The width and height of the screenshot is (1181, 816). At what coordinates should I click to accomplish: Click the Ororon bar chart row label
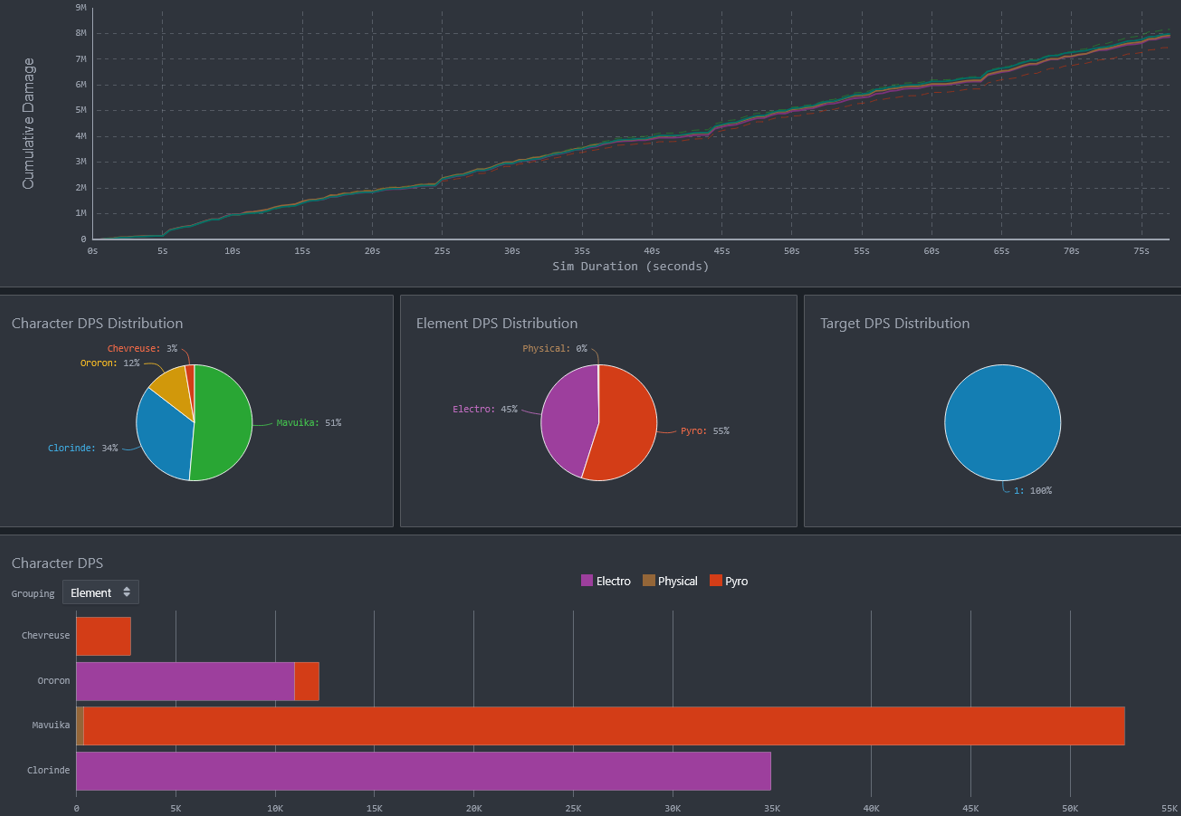coord(53,681)
